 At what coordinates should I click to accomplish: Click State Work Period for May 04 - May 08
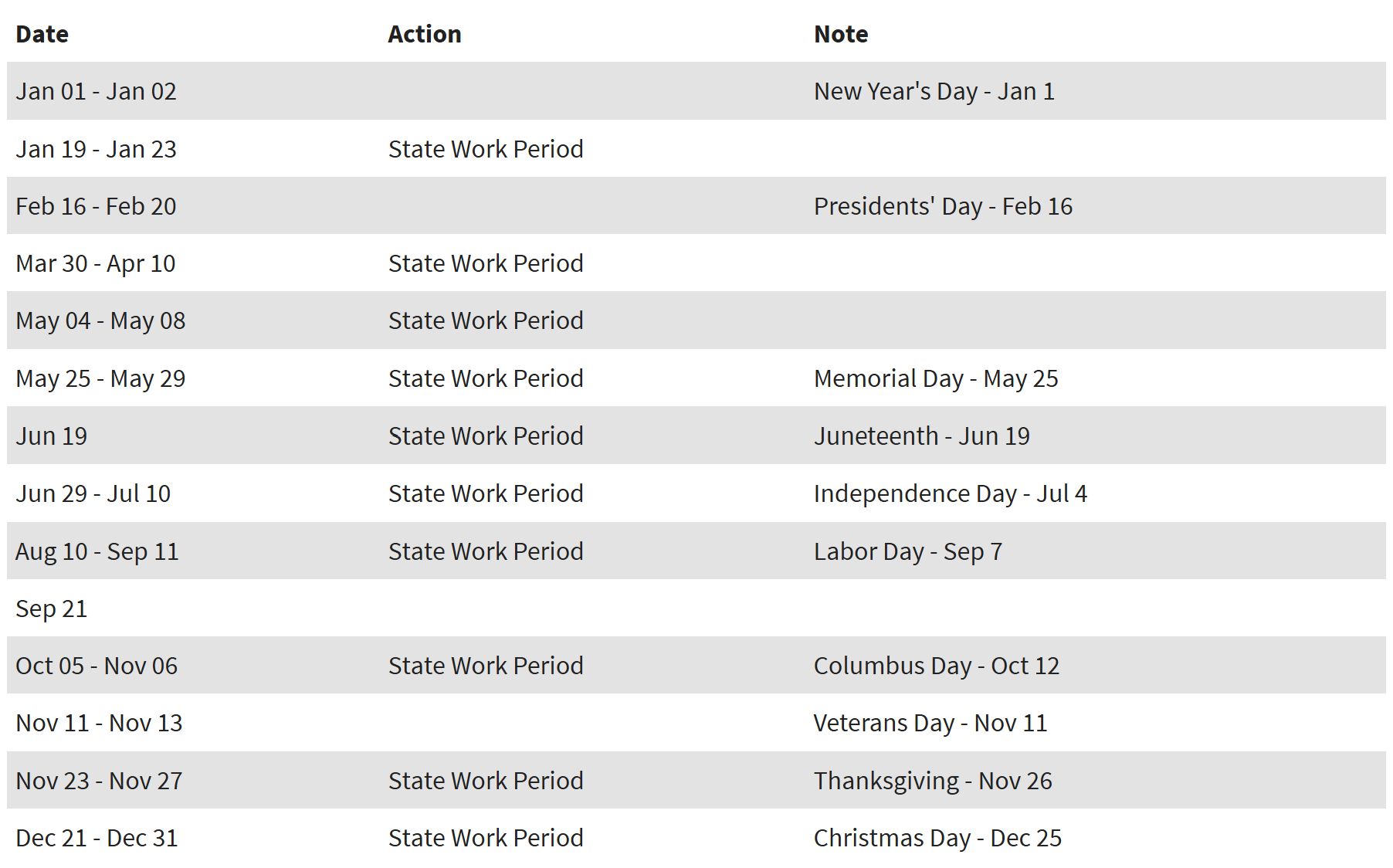(486, 320)
